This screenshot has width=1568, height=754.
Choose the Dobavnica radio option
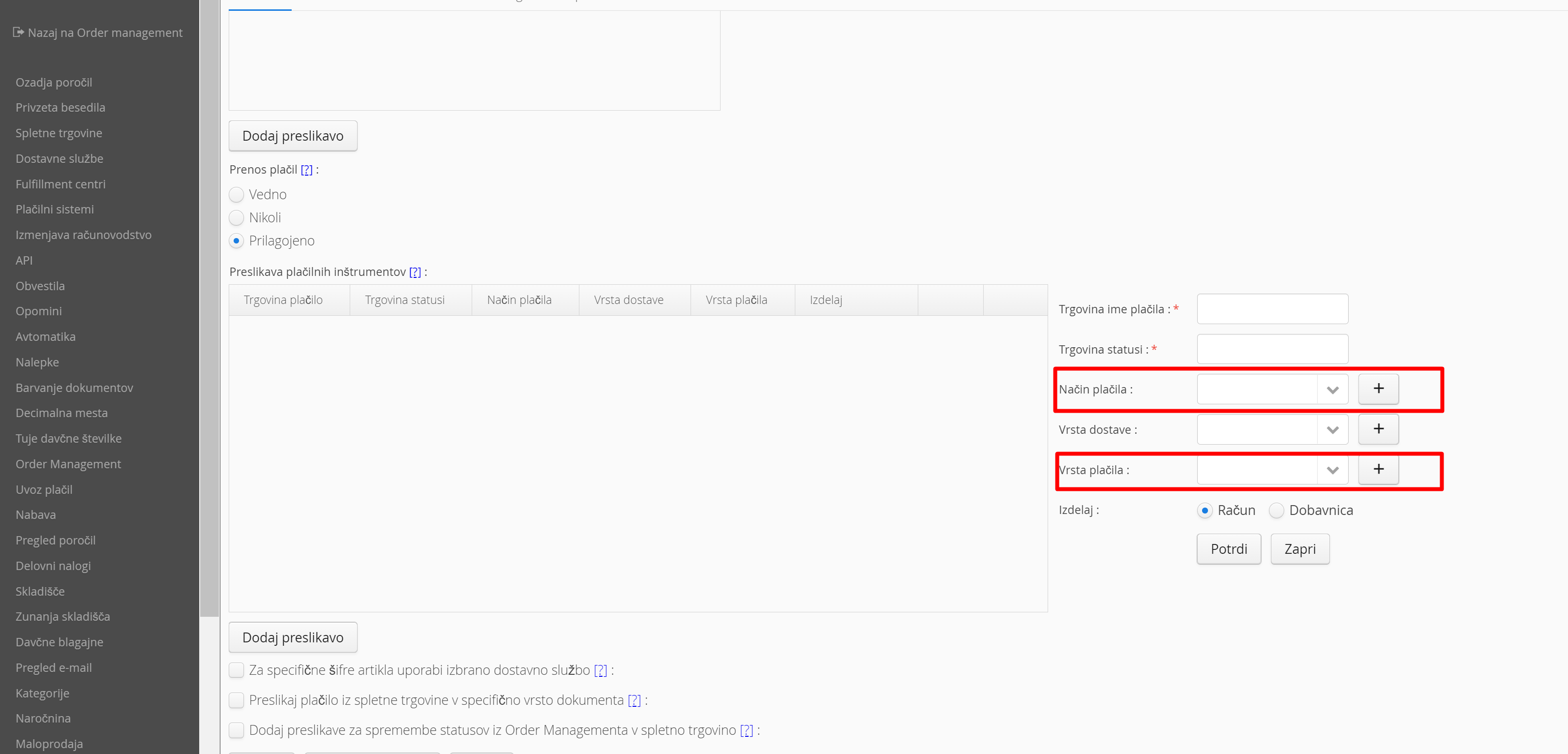click(1276, 511)
